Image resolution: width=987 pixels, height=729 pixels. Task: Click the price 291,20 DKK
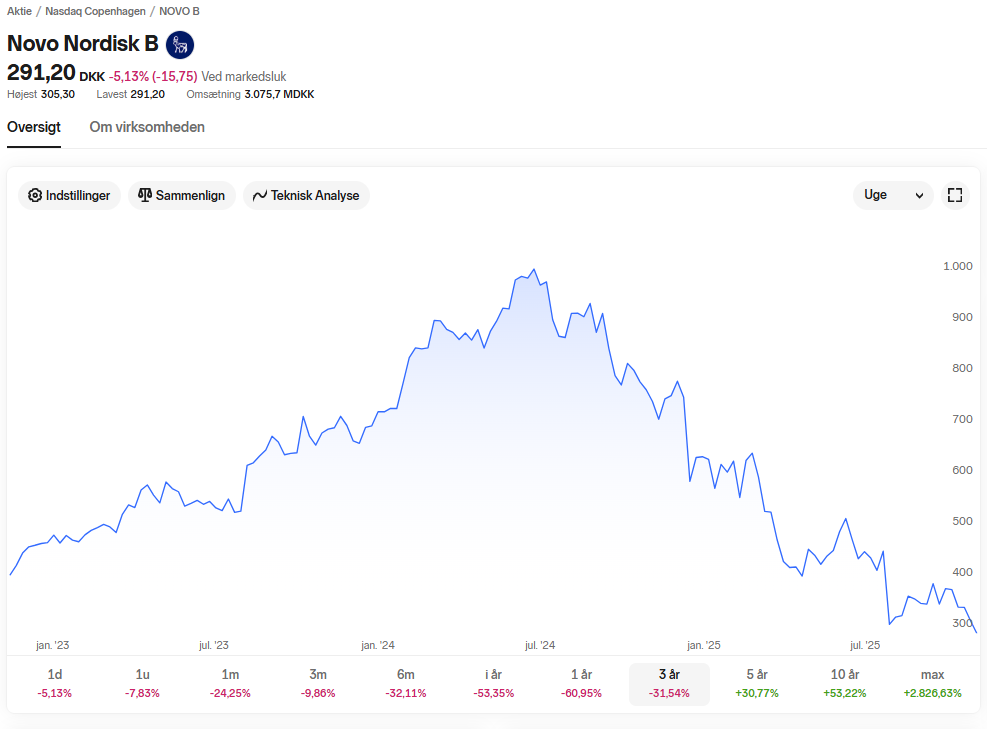[56, 73]
